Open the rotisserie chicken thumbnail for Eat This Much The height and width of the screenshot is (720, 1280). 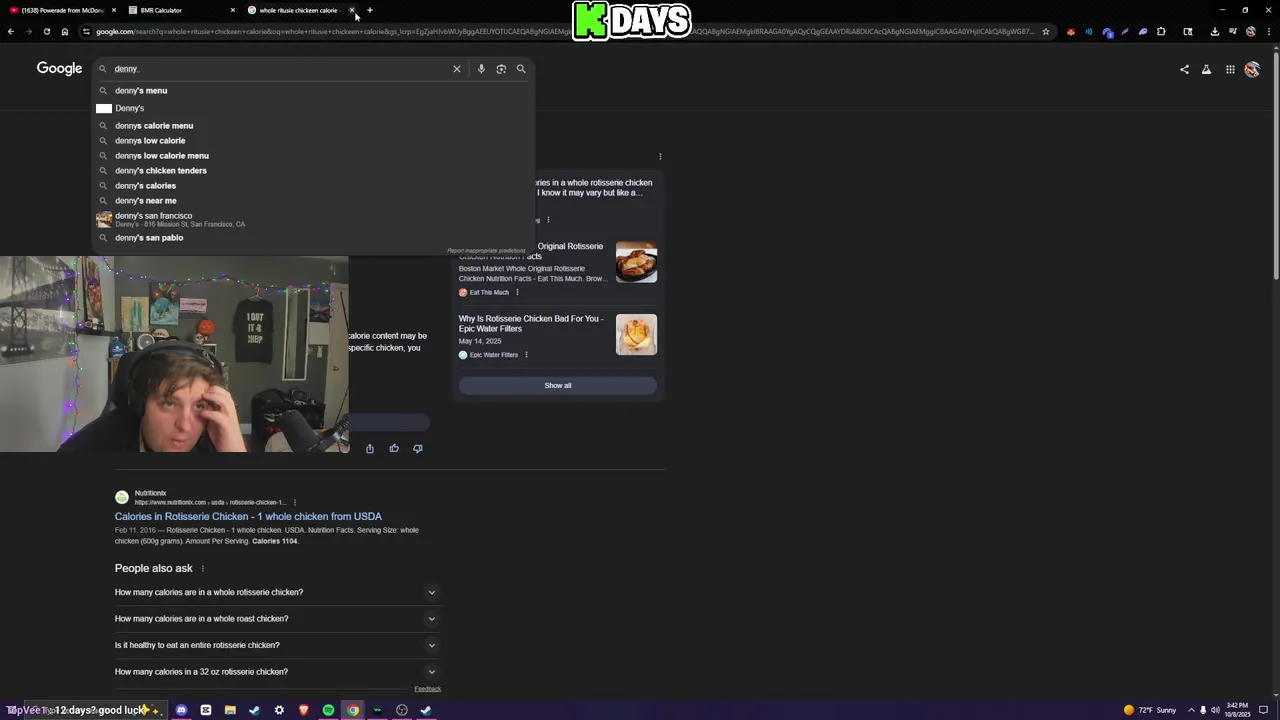point(637,262)
